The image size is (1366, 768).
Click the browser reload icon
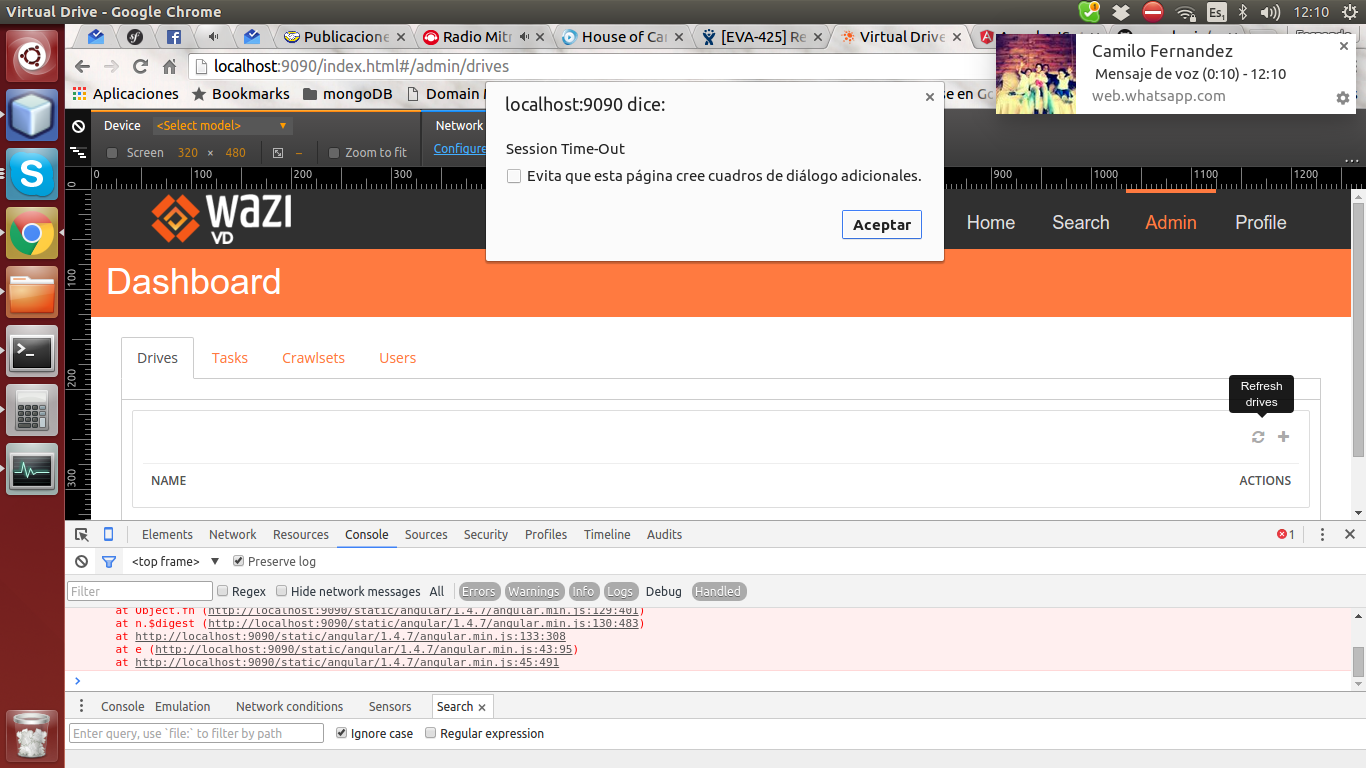click(x=140, y=67)
